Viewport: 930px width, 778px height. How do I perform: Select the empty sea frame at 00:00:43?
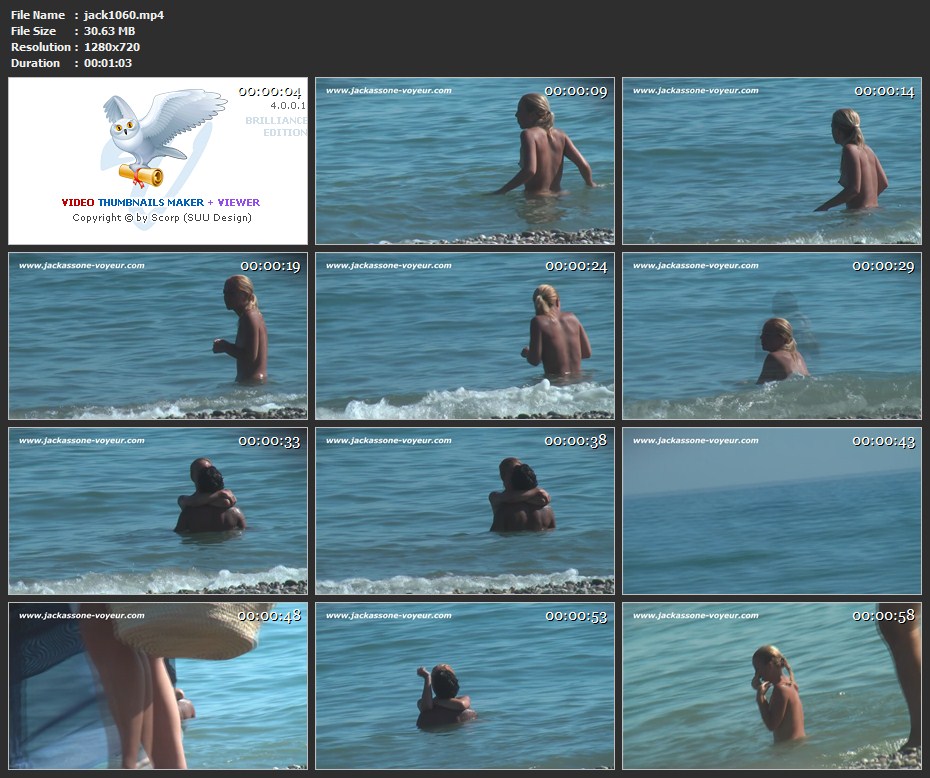coord(772,511)
